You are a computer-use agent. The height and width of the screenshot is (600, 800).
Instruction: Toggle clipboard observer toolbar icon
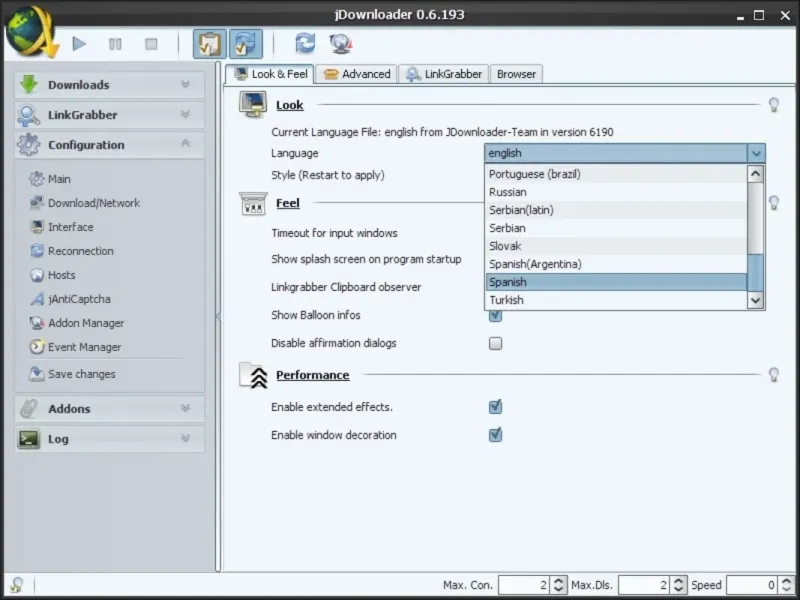210,44
